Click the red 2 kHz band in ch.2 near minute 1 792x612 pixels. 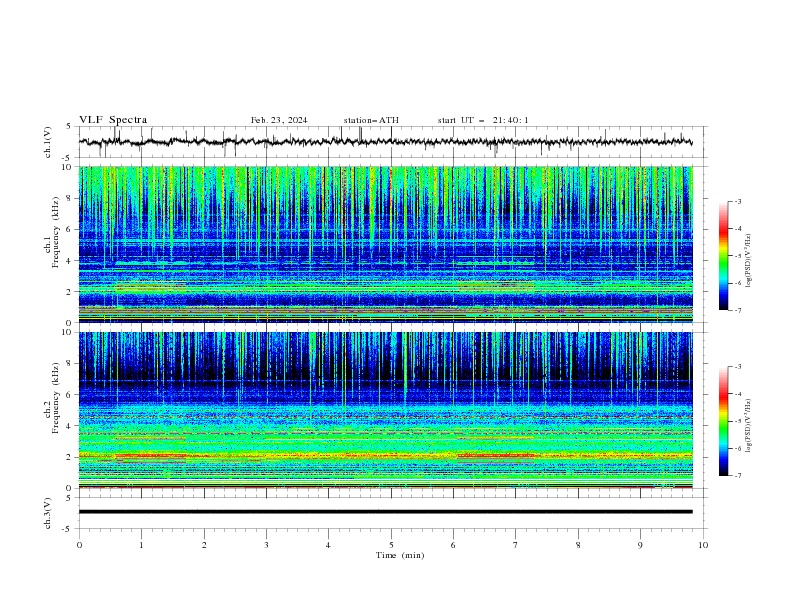tap(150, 456)
